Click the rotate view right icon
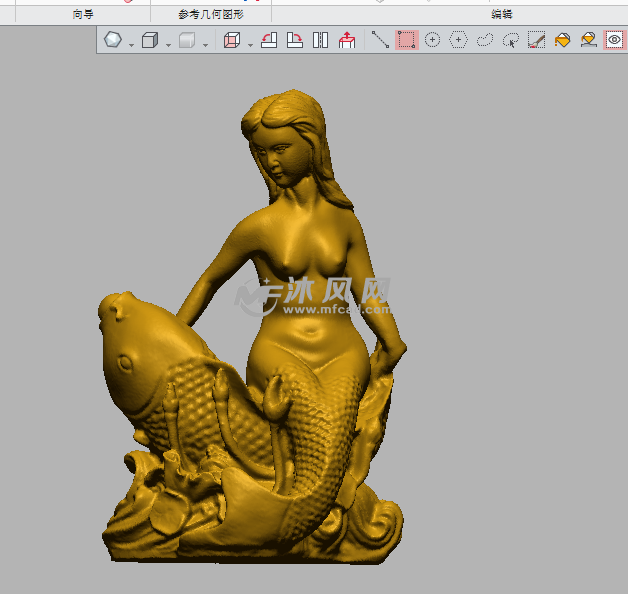 coord(294,40)
